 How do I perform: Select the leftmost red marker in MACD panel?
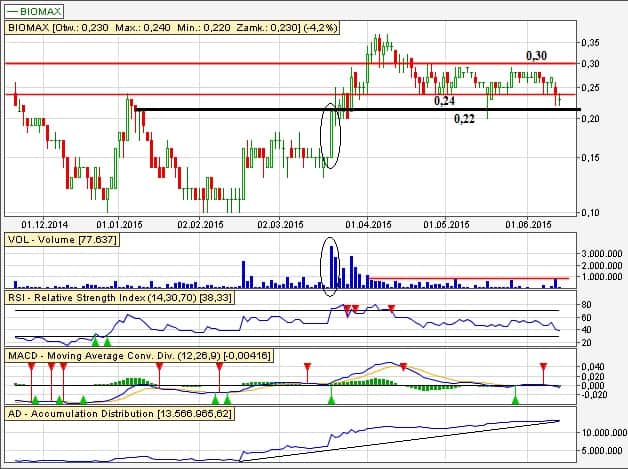pos(31,367)
